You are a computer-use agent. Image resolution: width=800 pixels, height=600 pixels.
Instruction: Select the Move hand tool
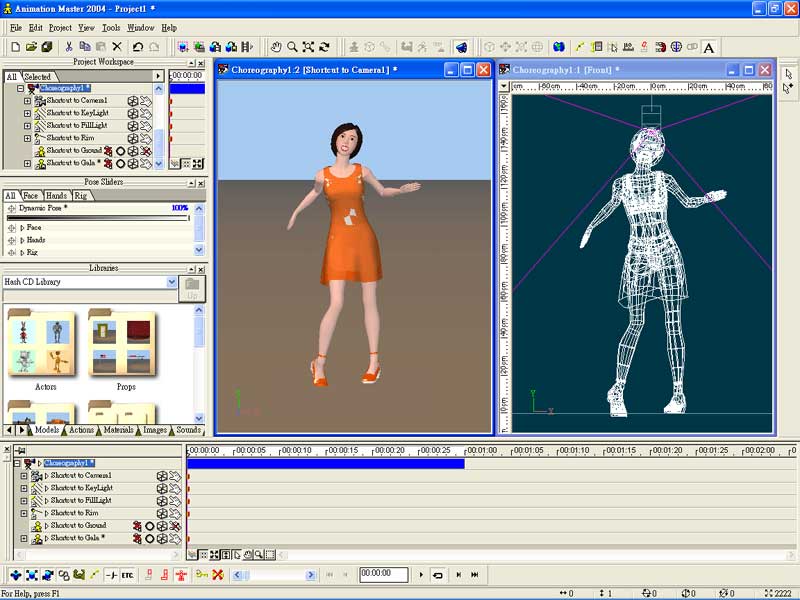[276, 47]
